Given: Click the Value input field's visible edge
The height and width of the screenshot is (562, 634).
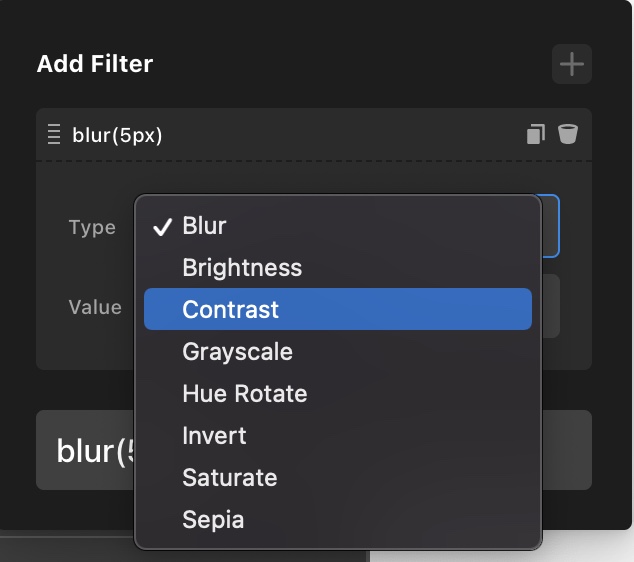Looking at the screenshot, I should pyautogui.click(x=551, y=307).
